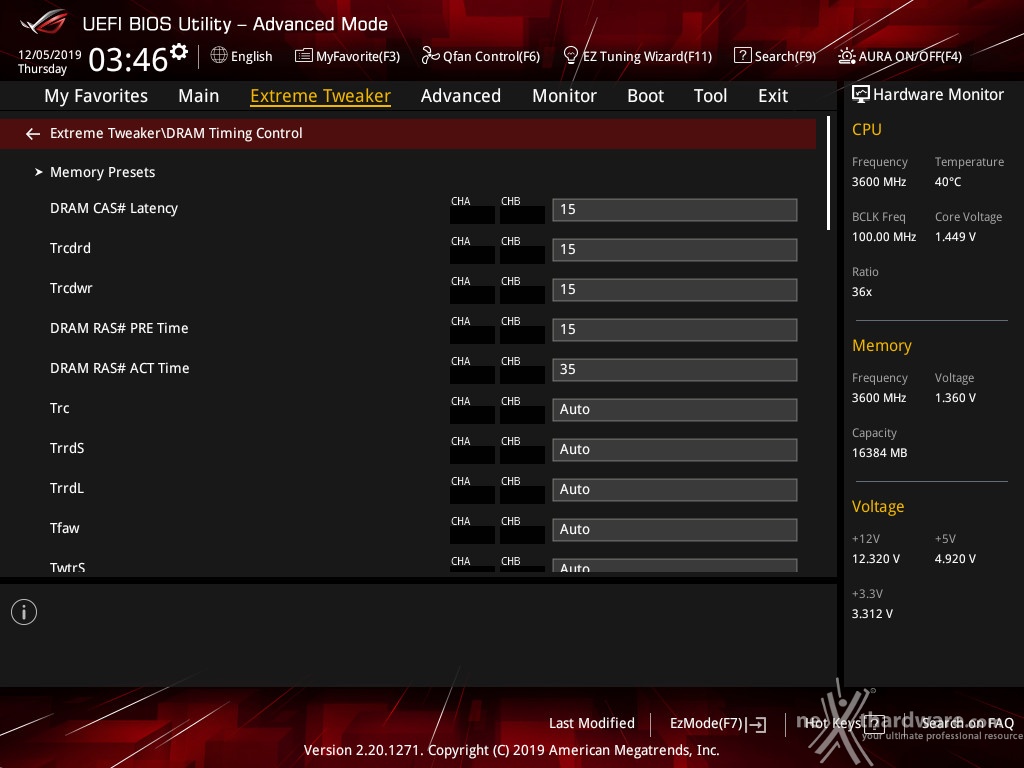Viewport: 1024px width, 768px height.
Task: Open Qfan Control(F6)
Action: point(492,57)
